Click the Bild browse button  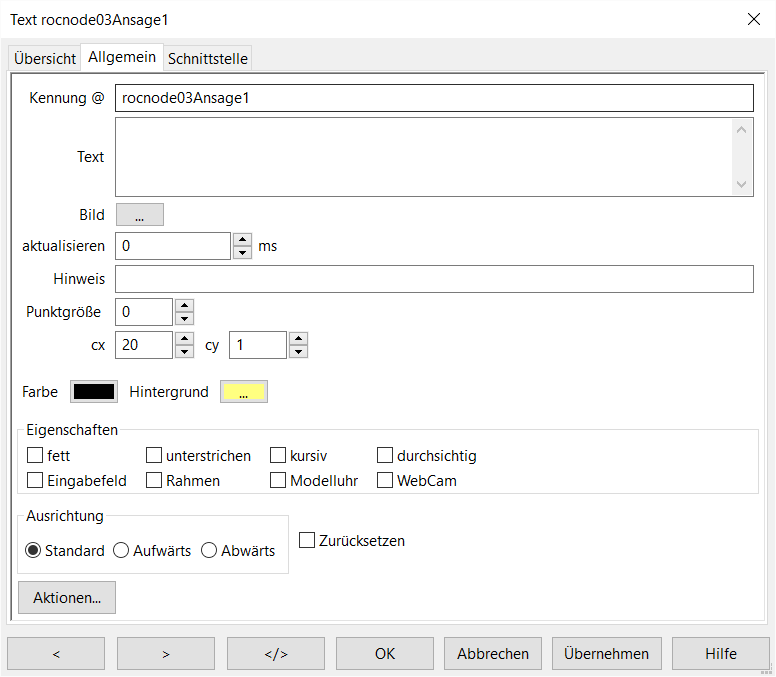tap(140, 215)
